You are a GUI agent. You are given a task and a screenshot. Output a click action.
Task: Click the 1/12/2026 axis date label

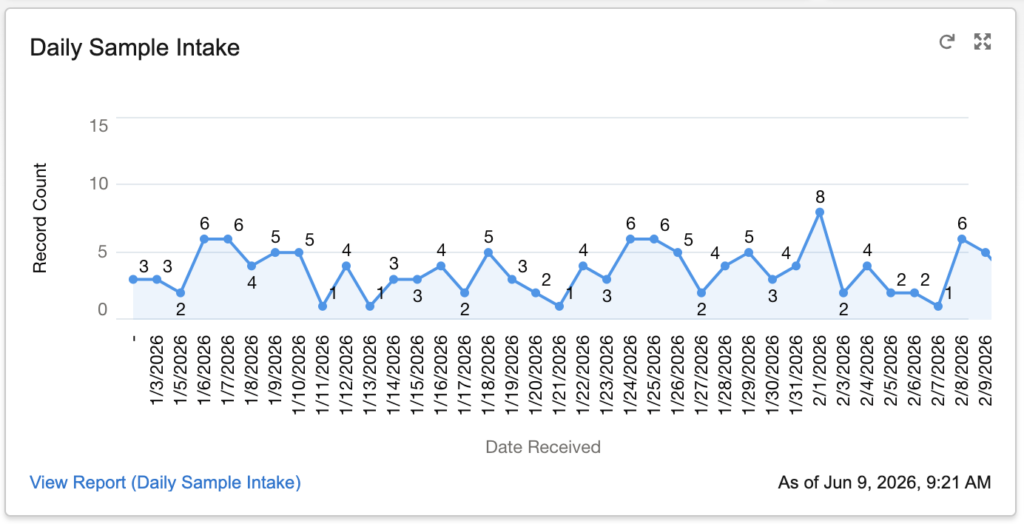346,375
